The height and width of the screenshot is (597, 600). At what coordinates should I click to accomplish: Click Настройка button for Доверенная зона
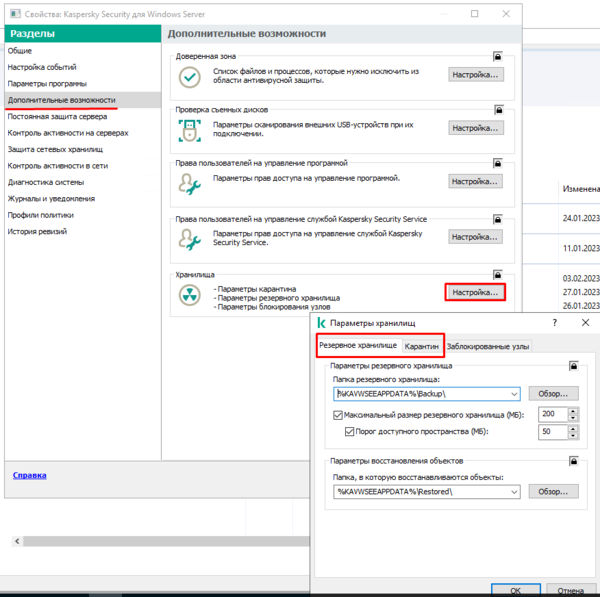tap(476, 75)
